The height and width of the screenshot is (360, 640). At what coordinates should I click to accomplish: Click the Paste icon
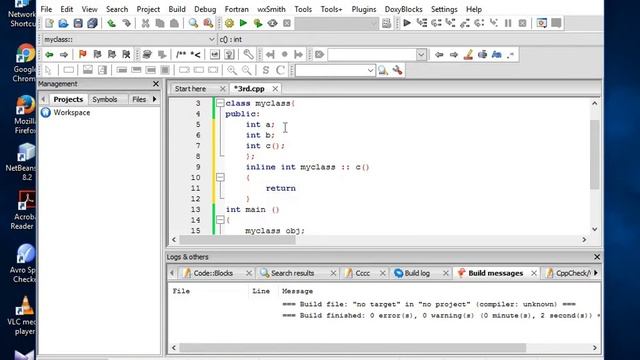click(174, 23)
